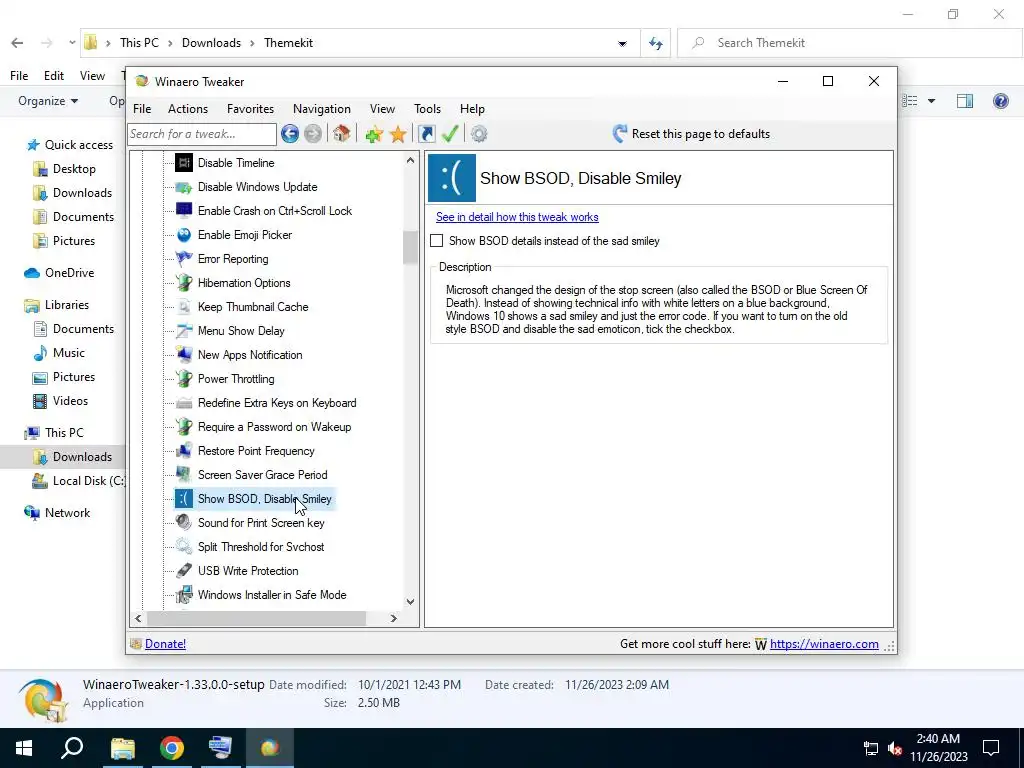The image size is (1024, 768).
Task: Select Keep Thumbnail Cache tweak
Action: point(253,307)
